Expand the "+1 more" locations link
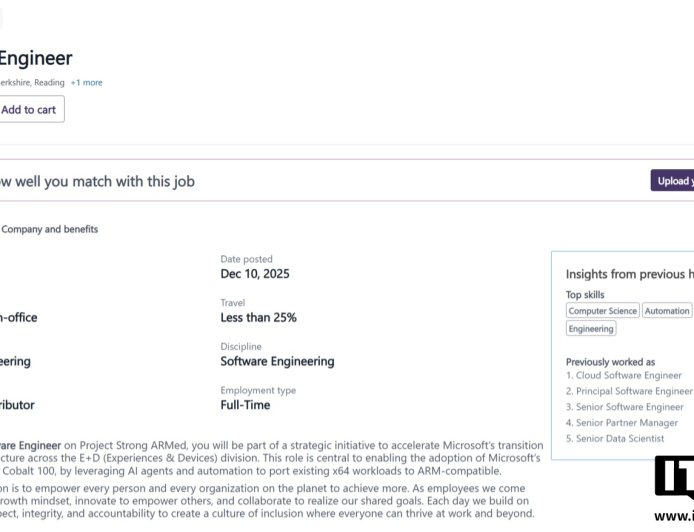Viewport: 694px width, 532px height. pyautogui.click(x=86, y=83)
